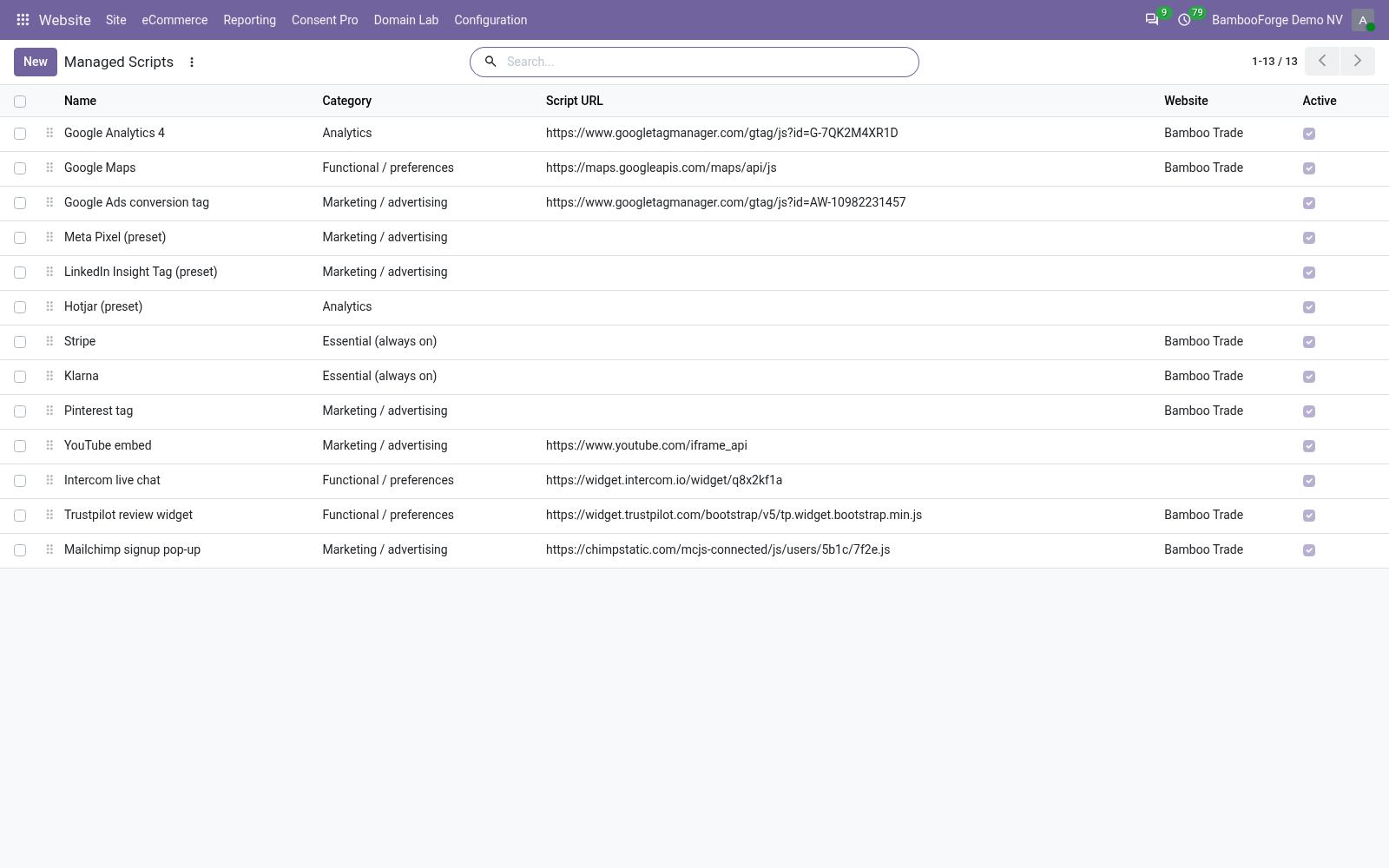Open the user avatar menu
The image size is (1389, 868).
tap(1363, 20)
